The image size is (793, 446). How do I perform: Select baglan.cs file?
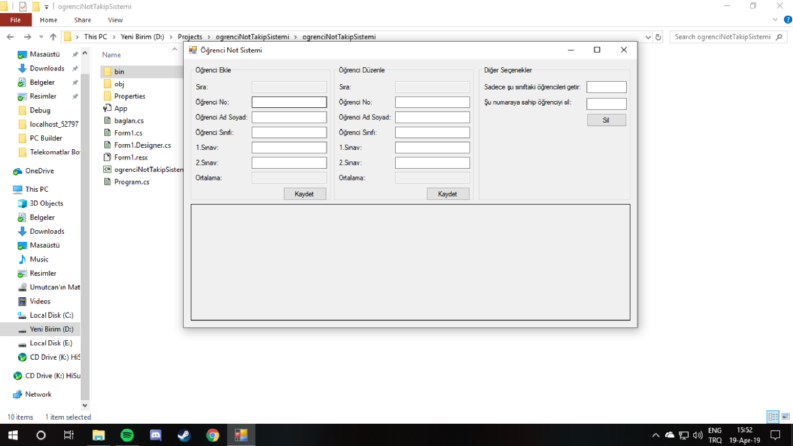pos(128,121)
